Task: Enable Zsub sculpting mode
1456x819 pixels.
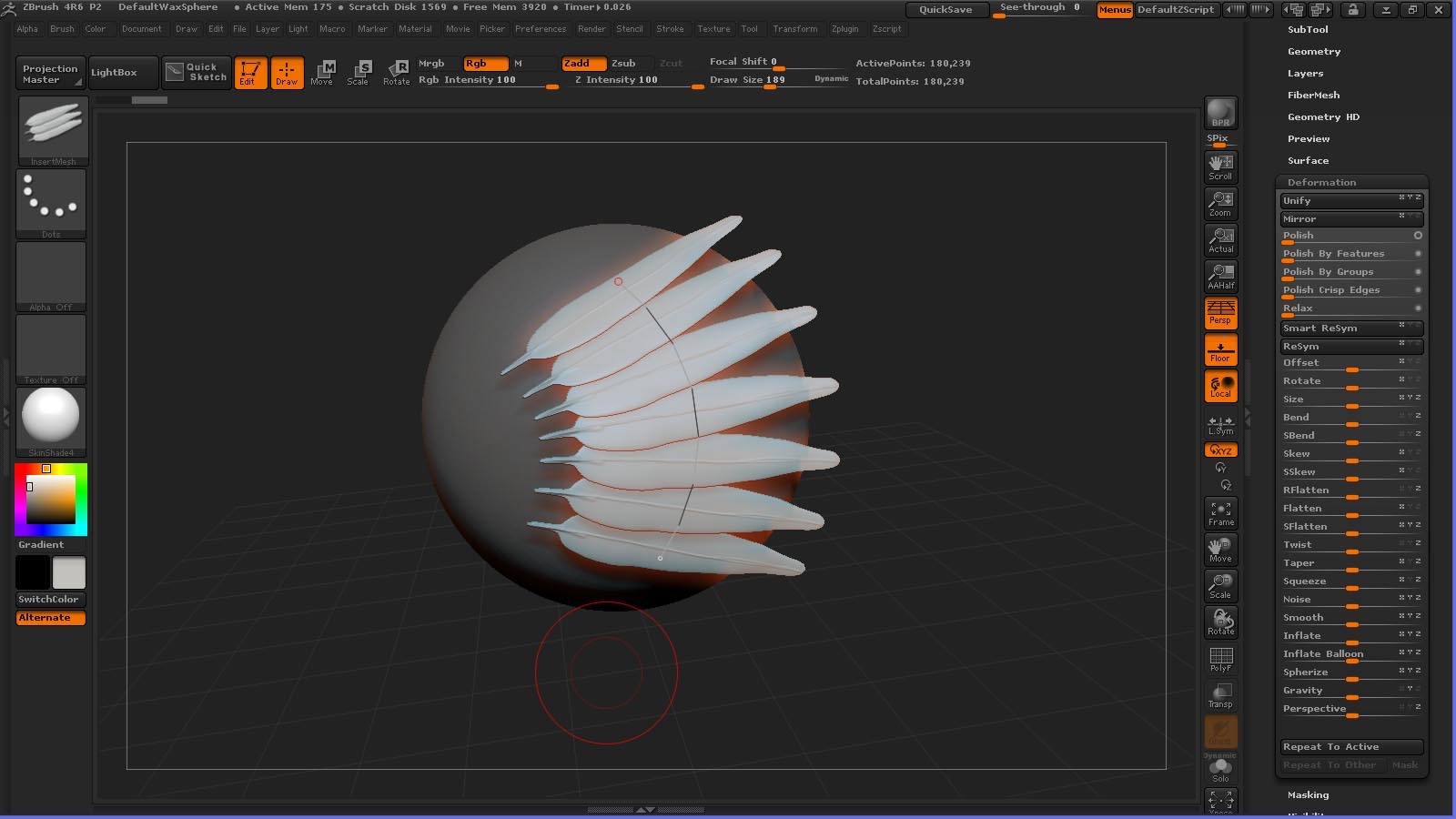Action: (623, 64)
